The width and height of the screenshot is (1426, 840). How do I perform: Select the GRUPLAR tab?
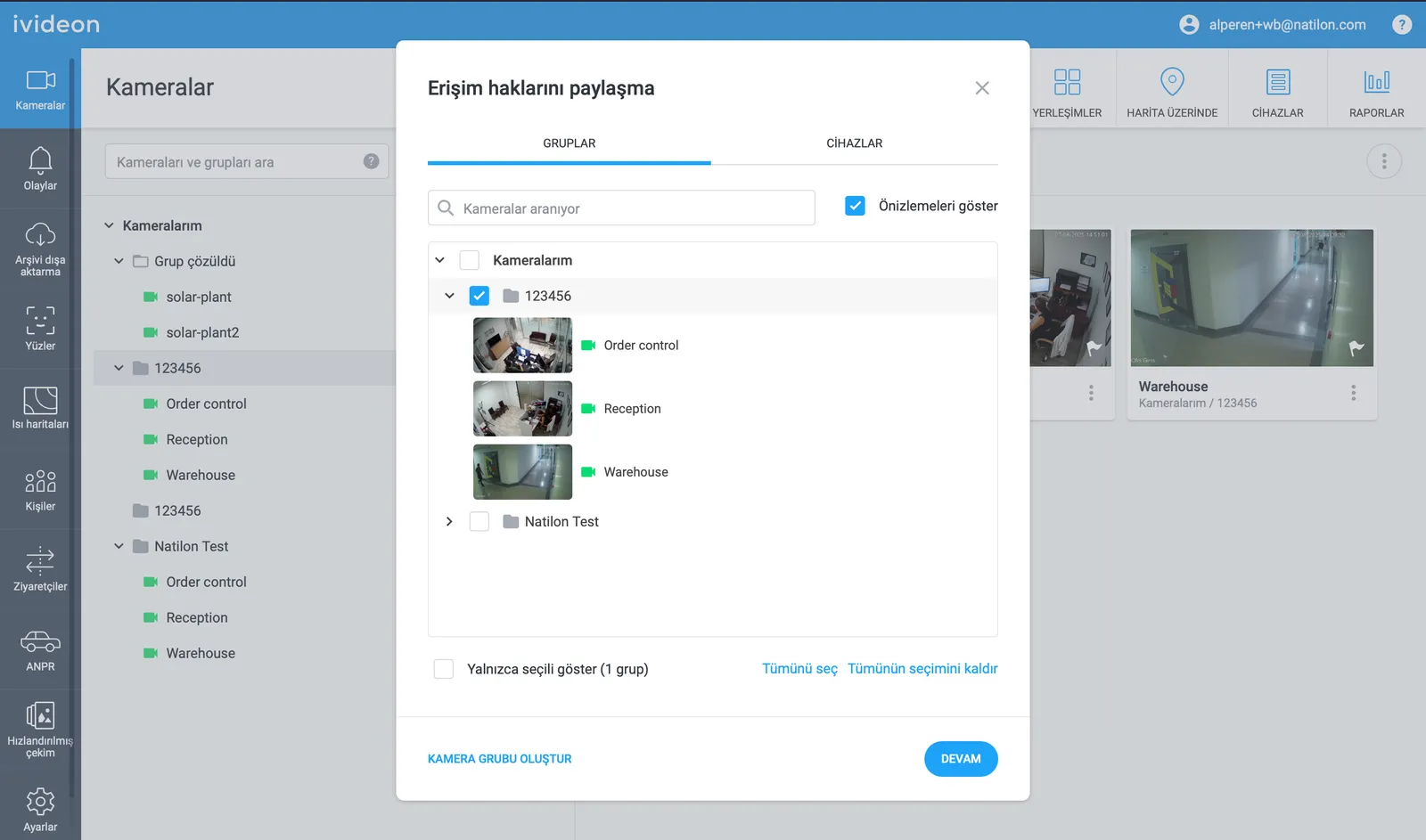pos(569,143)
